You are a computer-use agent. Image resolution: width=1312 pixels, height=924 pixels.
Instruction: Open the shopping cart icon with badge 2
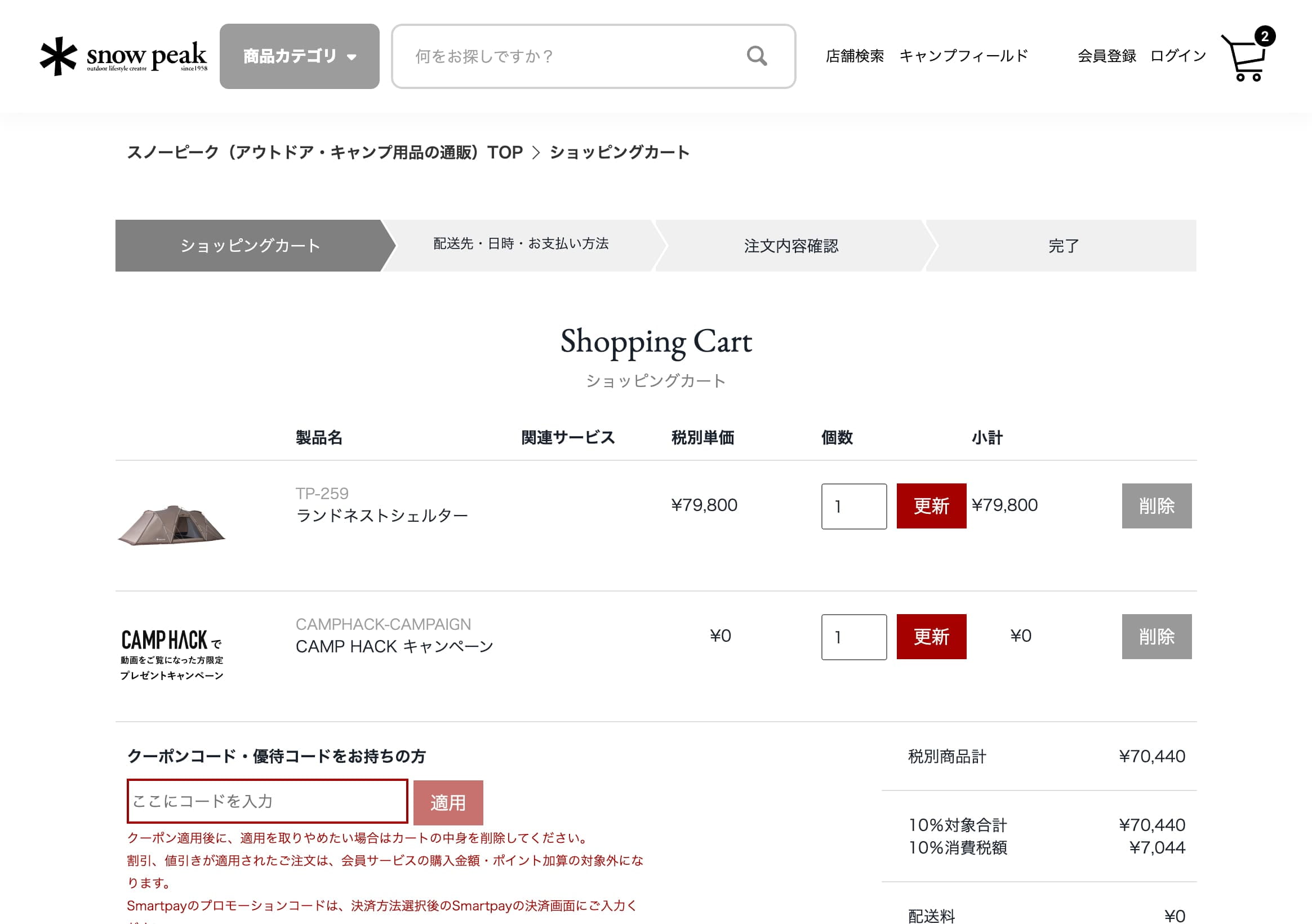[x=1247, y=55]
